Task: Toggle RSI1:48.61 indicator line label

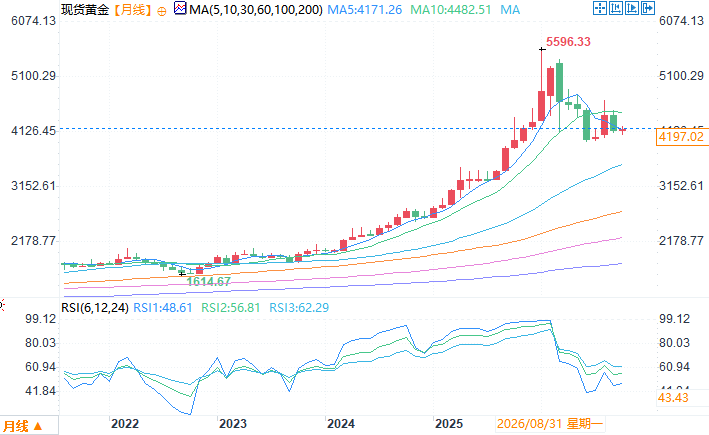Action: coord(163,308)
